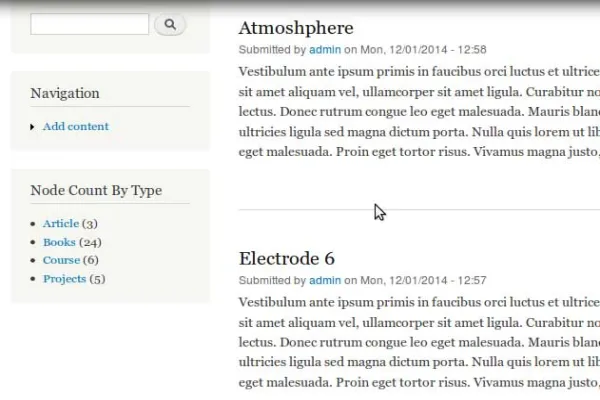Open the Course node type link

(x=61, y=260)
